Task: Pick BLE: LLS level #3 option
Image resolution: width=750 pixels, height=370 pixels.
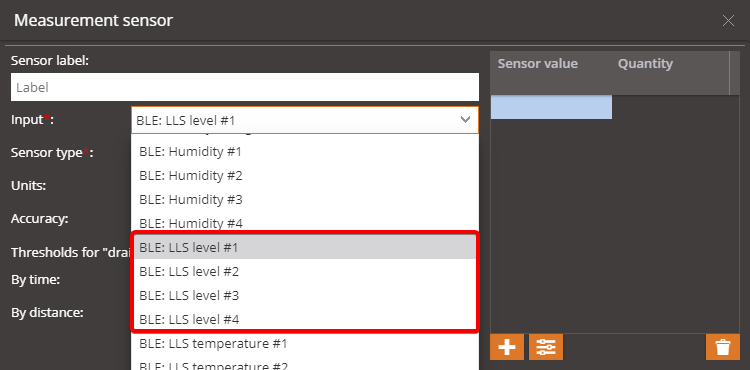Action: click(305, 295)
